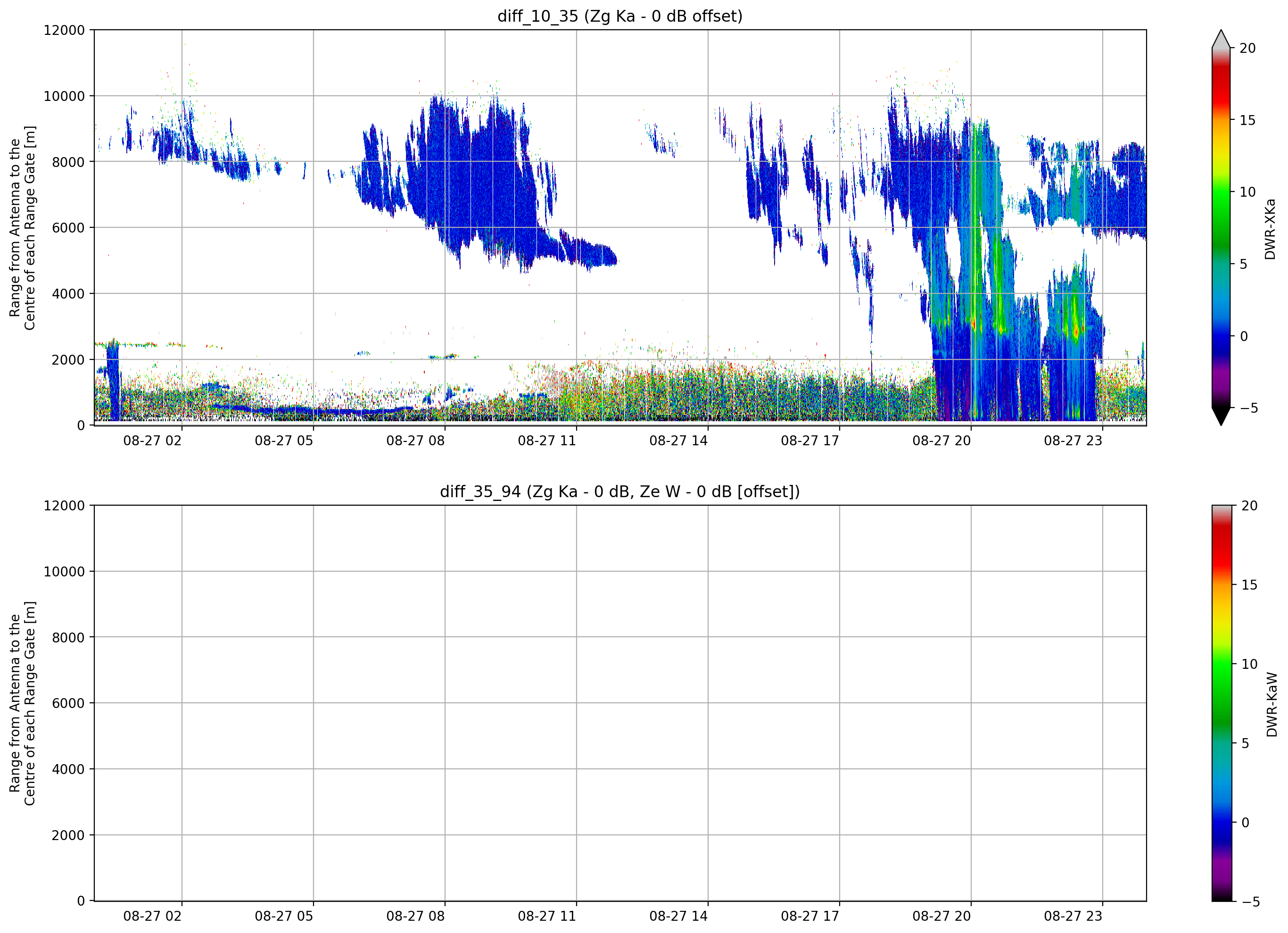Screen dimensions: 1288x933
Task: Click y tick '8000' on the diff_35_94 plot
Action: (x=68, y=638)
